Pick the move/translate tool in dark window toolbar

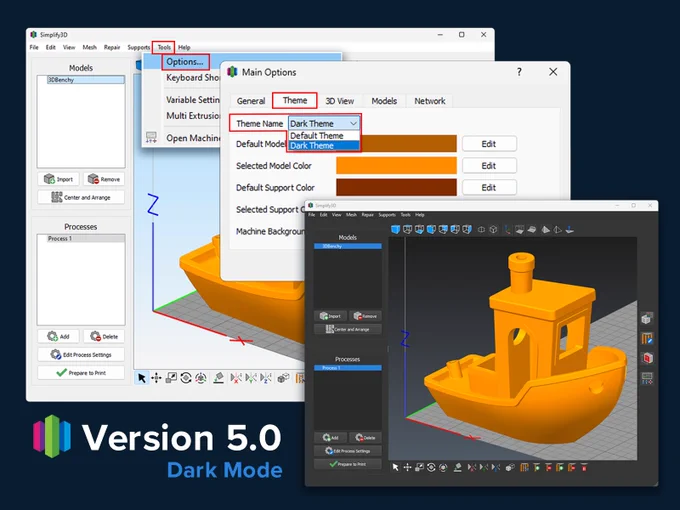(407, 467)
